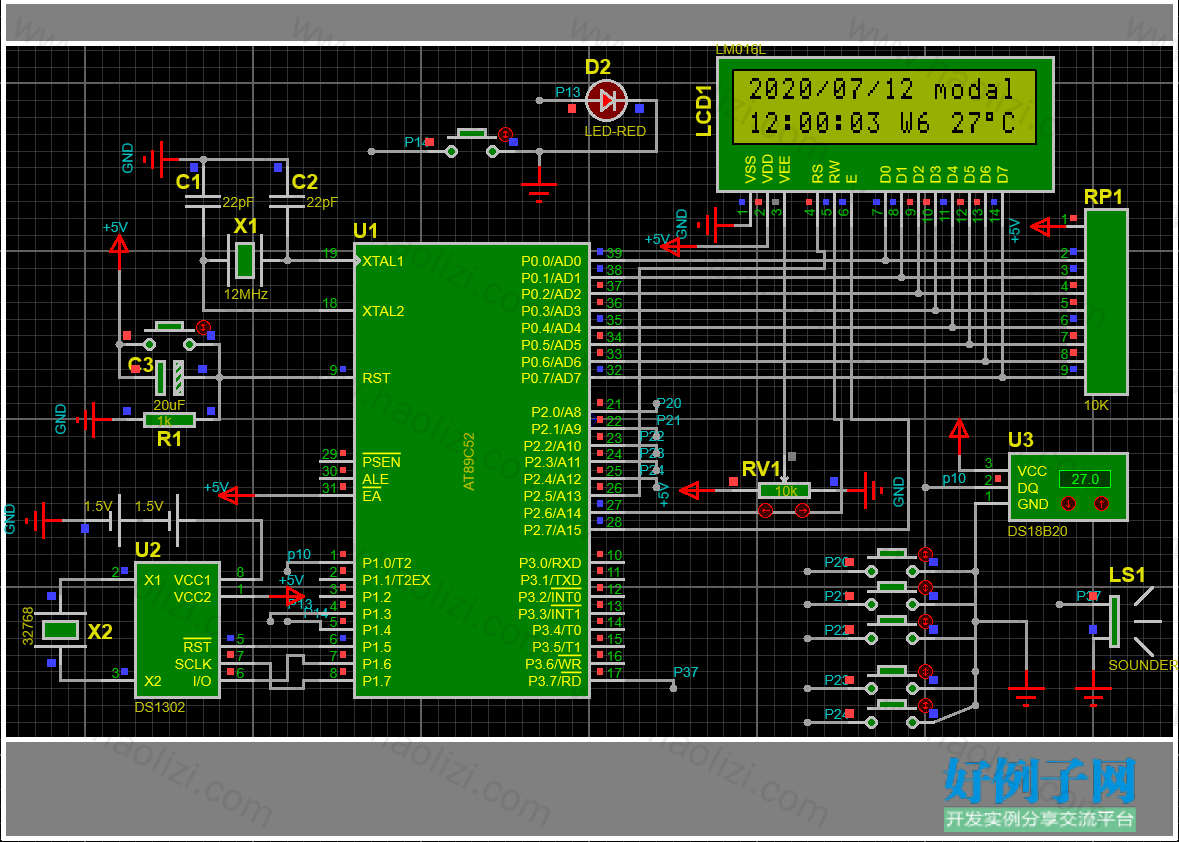This screenshot has width=1179, height=842.
Task: Toggle latch on the P23 push button
Action: (925, 671)
